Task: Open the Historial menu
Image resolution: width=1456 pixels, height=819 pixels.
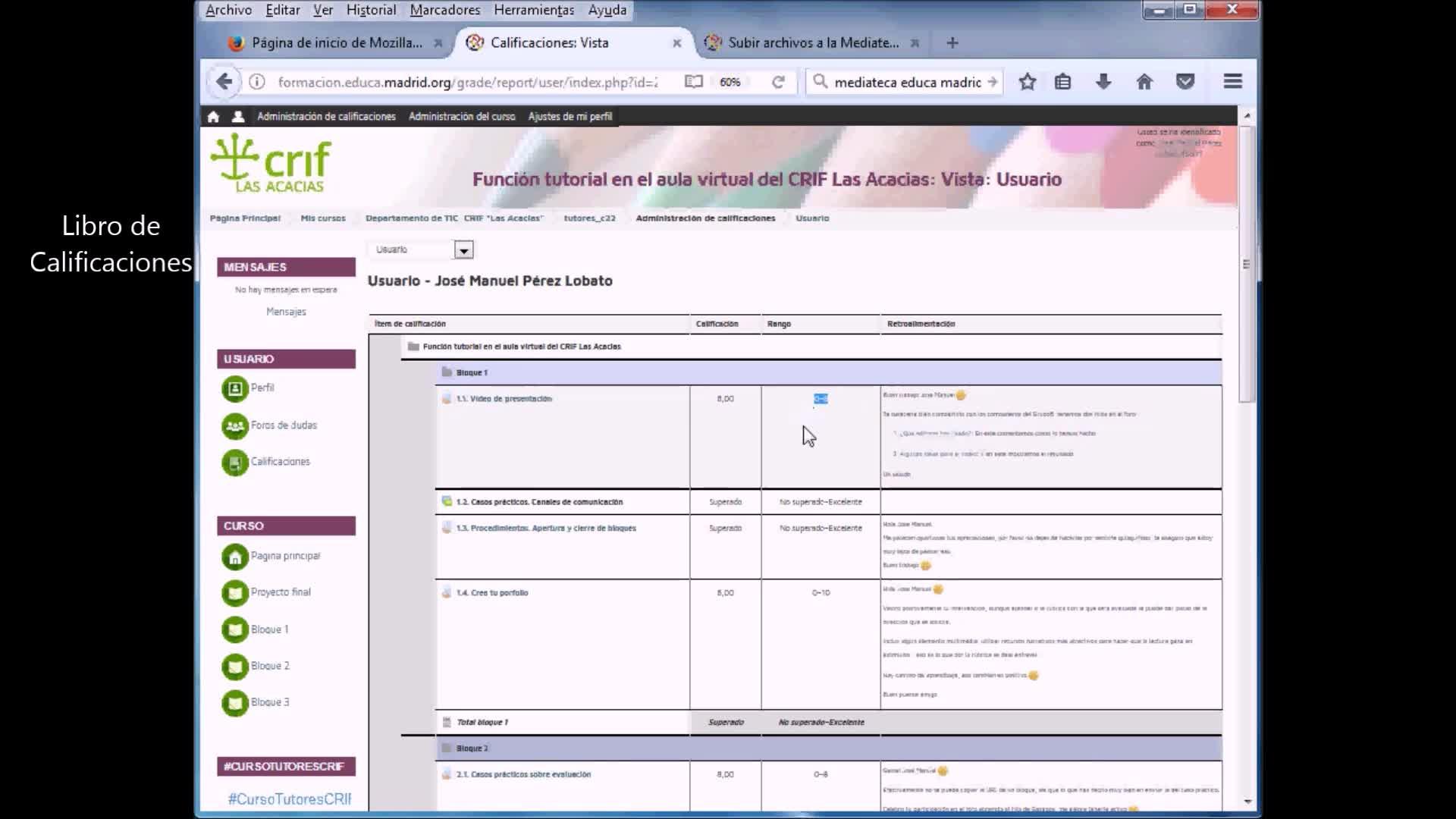Action: 371,10
